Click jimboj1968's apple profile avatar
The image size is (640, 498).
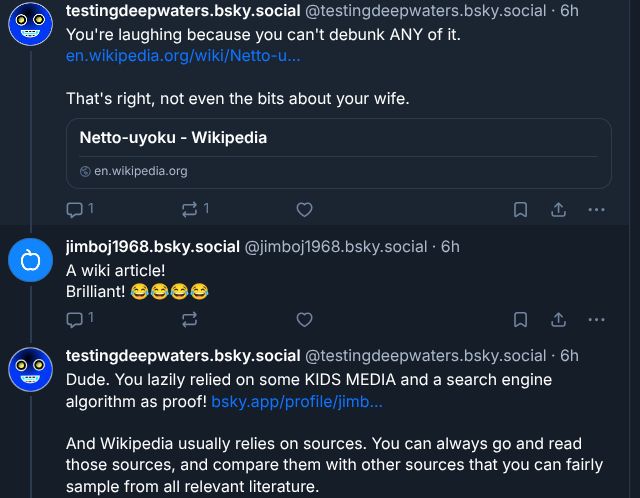pos(30,262)
